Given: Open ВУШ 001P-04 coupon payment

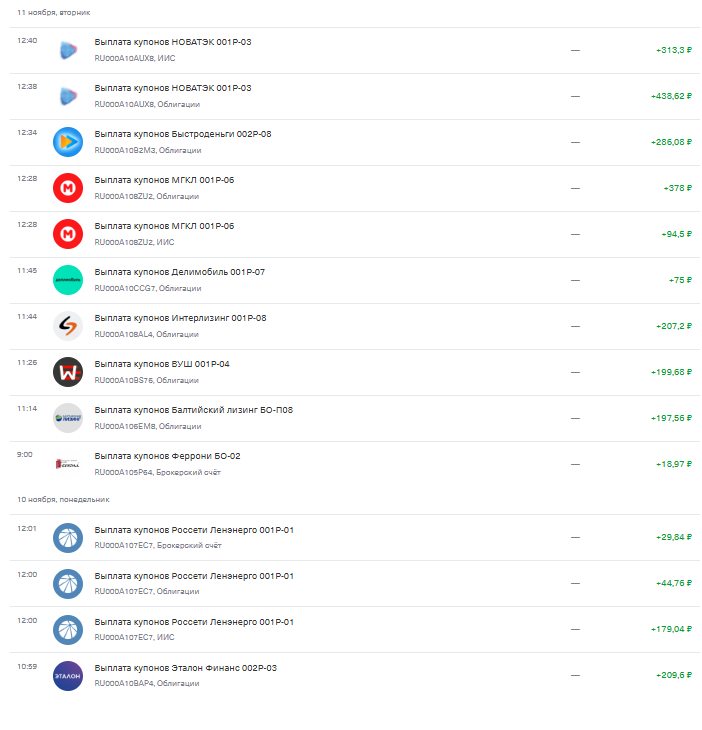Looking at the screenshot, I should 355,372.
